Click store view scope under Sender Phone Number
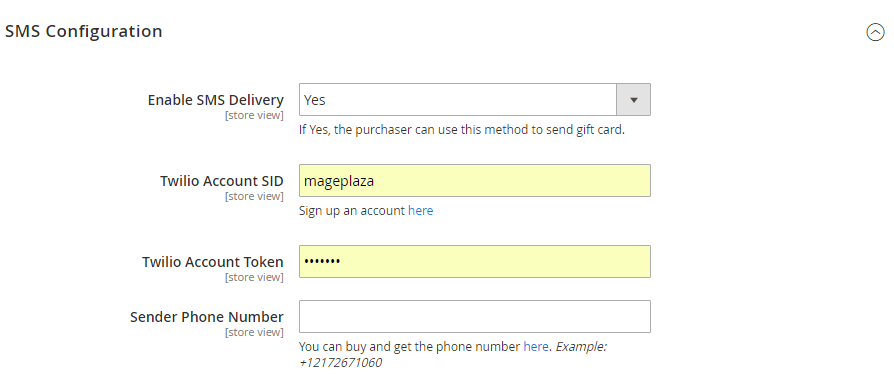The width and height of the screenshot is (894, 375). (x=254, y=332)
